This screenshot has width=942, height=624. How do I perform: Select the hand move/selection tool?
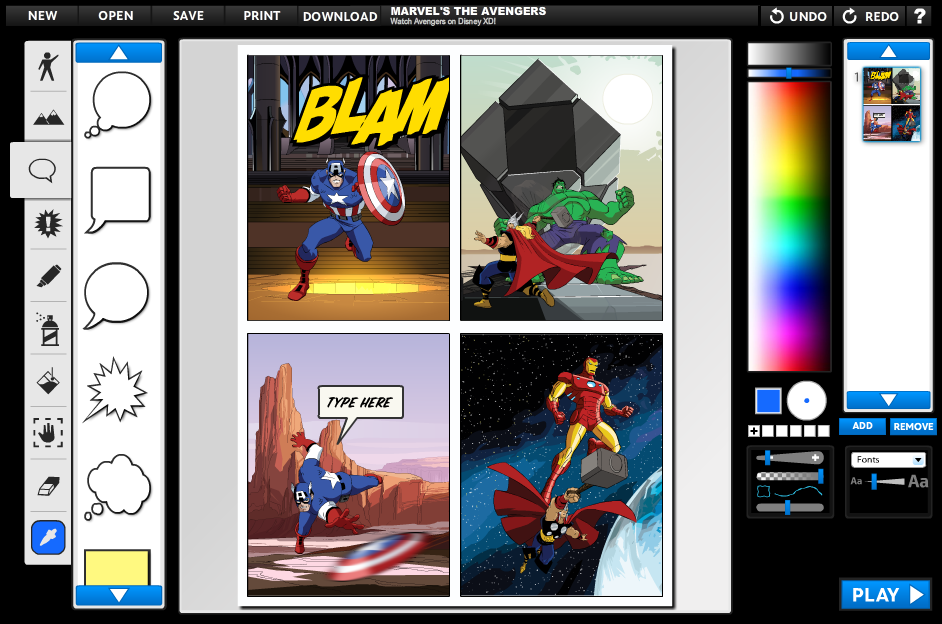point(48,432)
